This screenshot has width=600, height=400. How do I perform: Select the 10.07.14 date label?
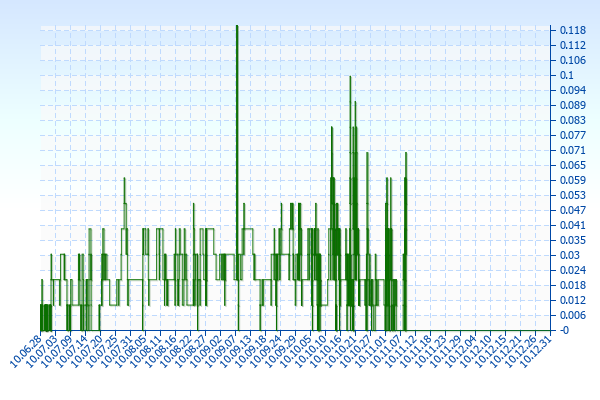[x=71, y=351]
